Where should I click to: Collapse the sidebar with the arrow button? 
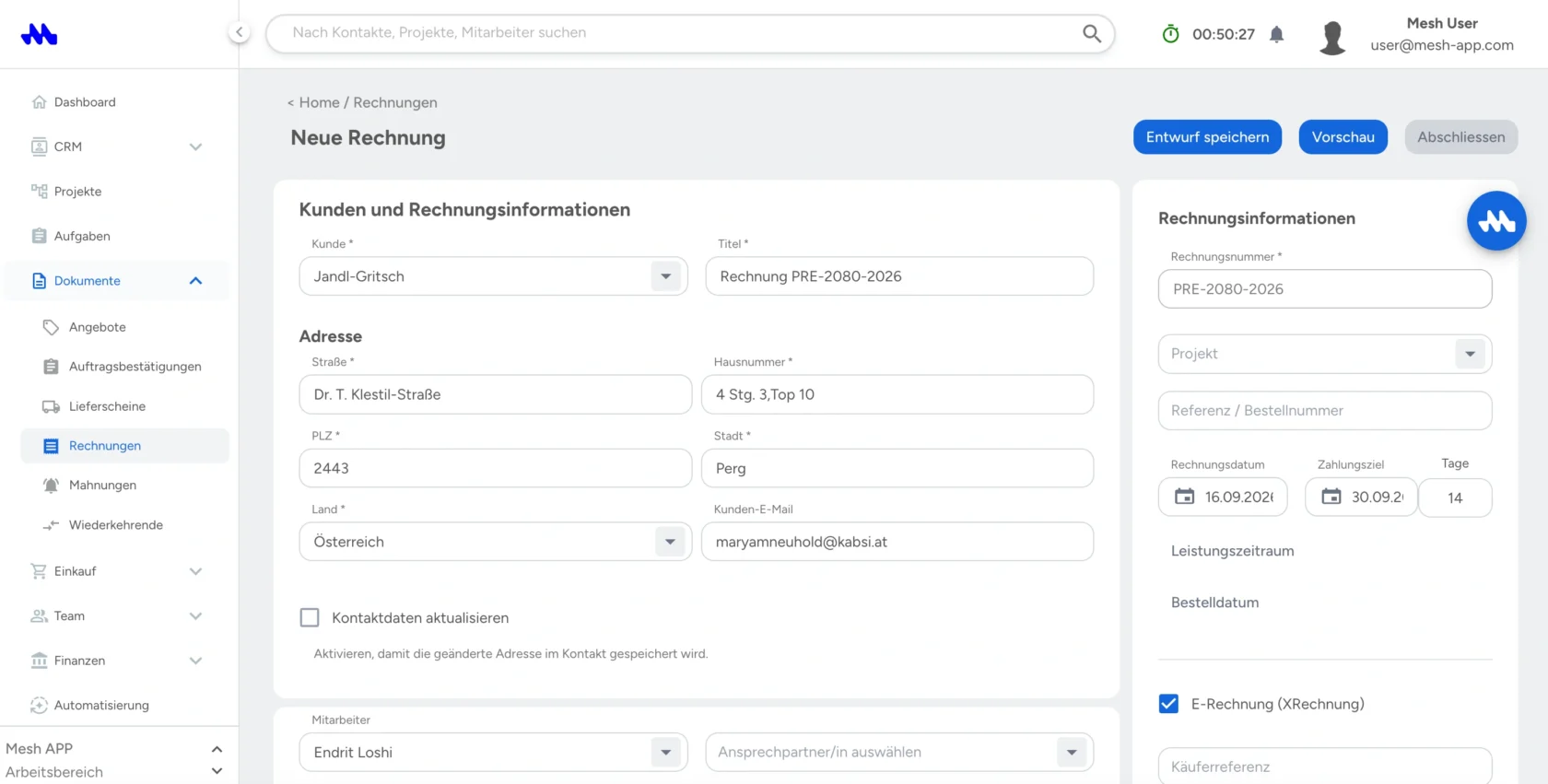tap(239, 32)
